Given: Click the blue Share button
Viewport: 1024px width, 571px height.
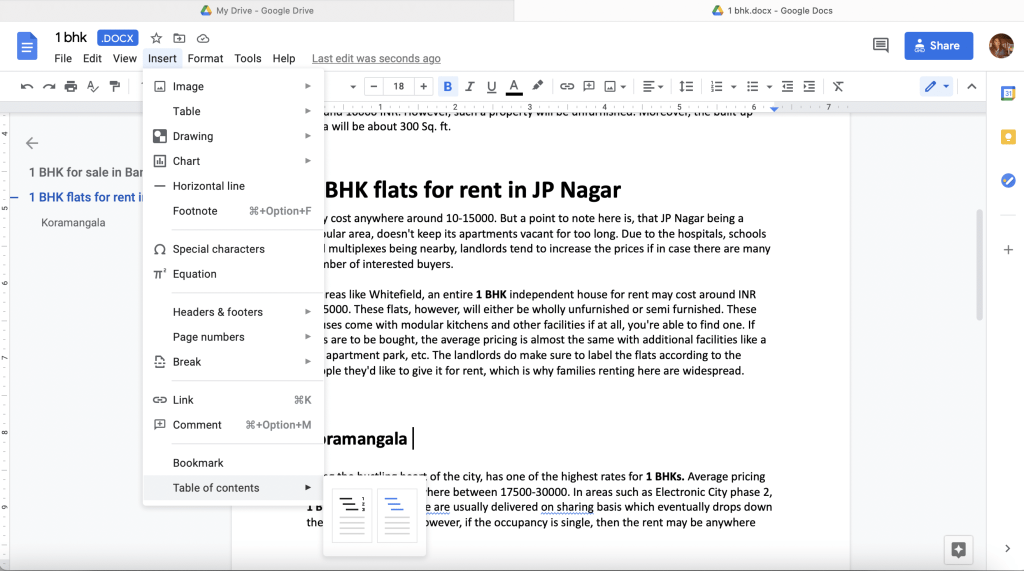Looking at the screenshot, I should click(x=938, y=46).
